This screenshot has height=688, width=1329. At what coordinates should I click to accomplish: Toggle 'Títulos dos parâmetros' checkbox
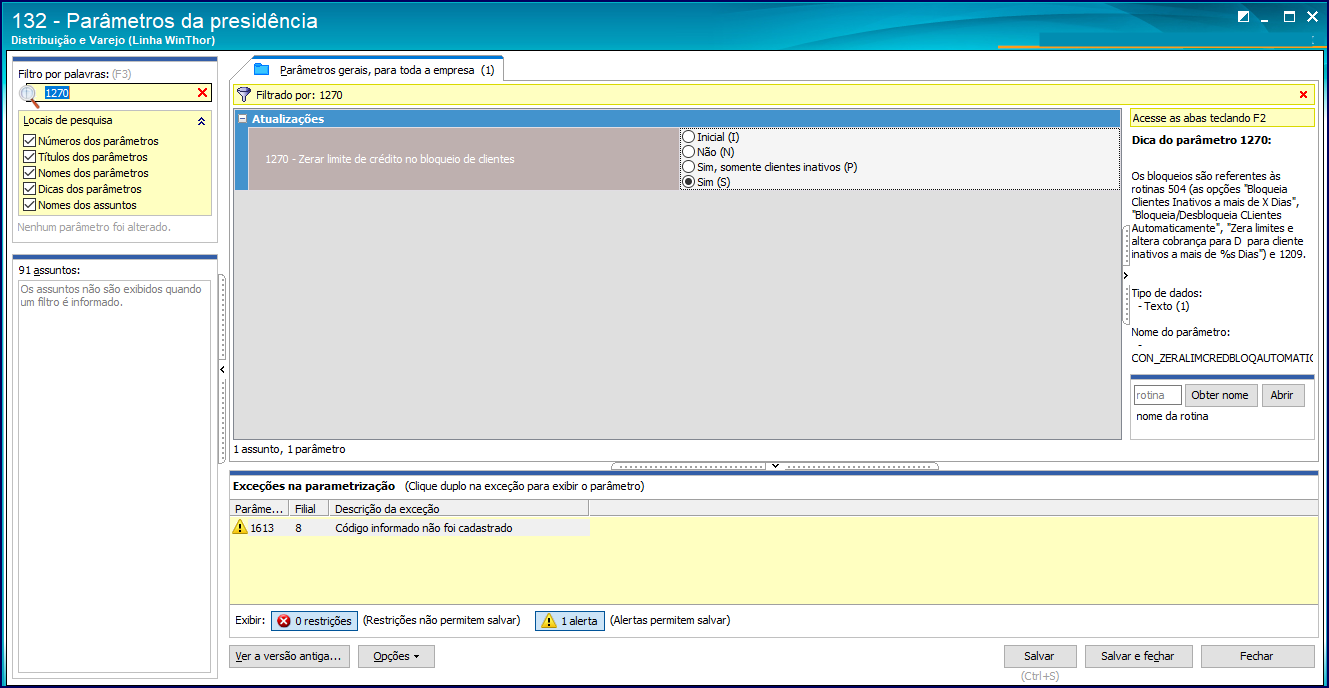tap(29, 157)
